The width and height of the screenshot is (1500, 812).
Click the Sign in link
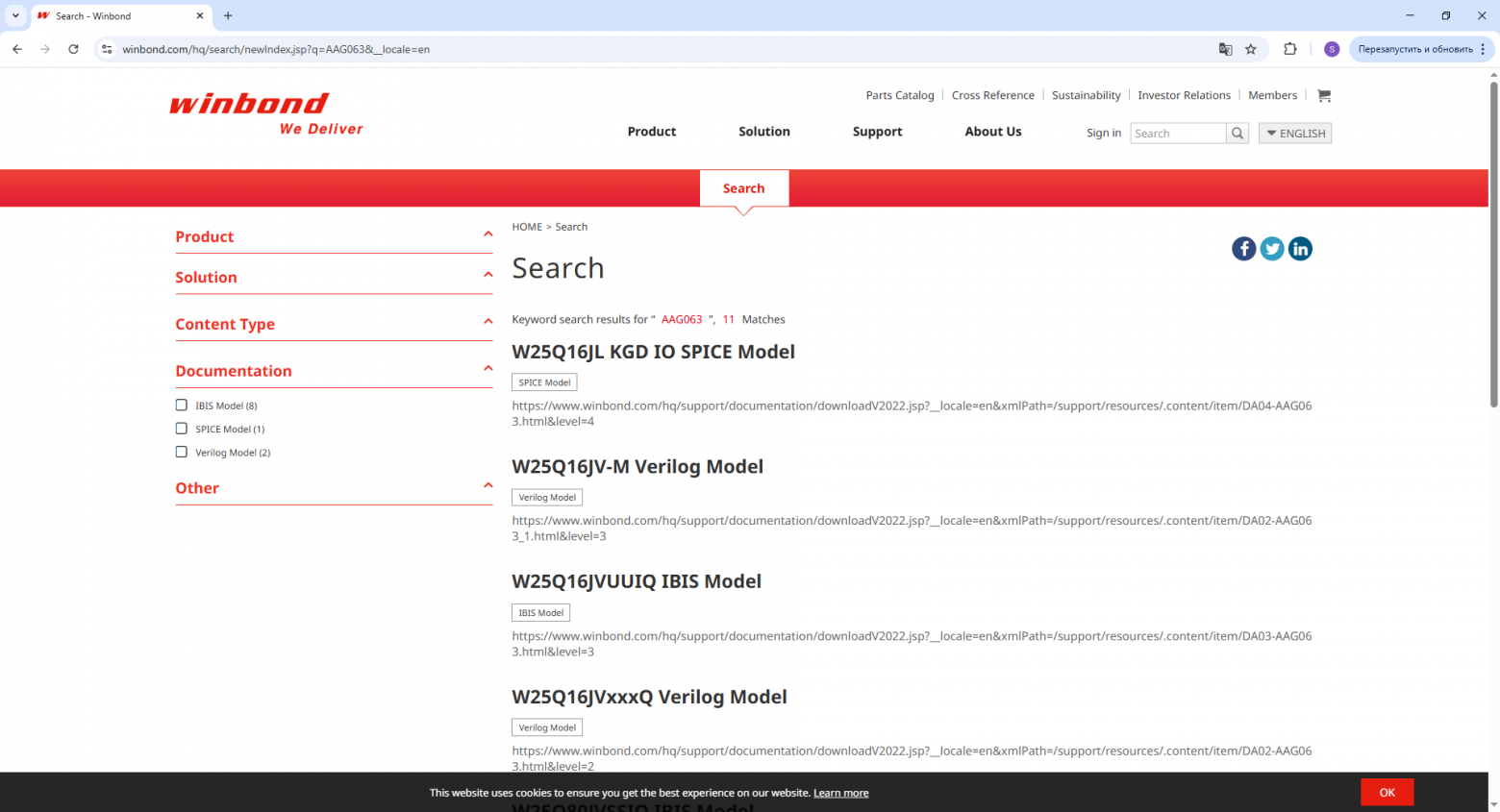coord(1104,134)
